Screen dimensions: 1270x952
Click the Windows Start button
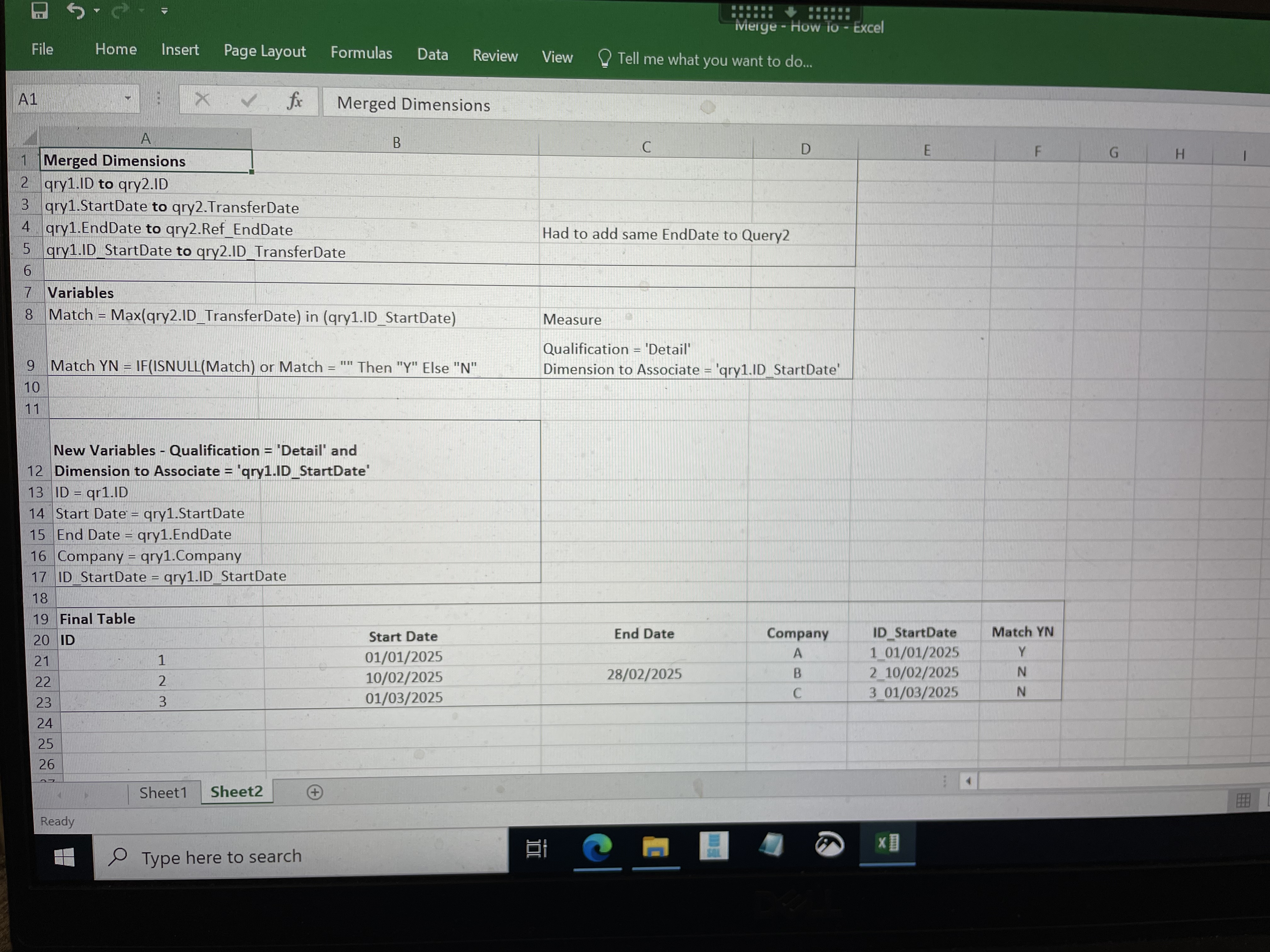(x=64, y=857)
